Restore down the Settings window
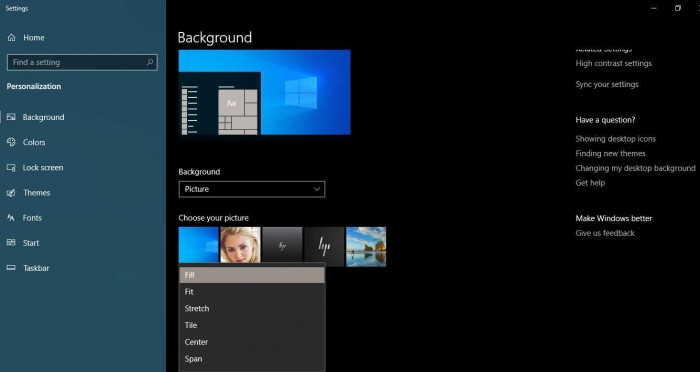 (678, 8)
